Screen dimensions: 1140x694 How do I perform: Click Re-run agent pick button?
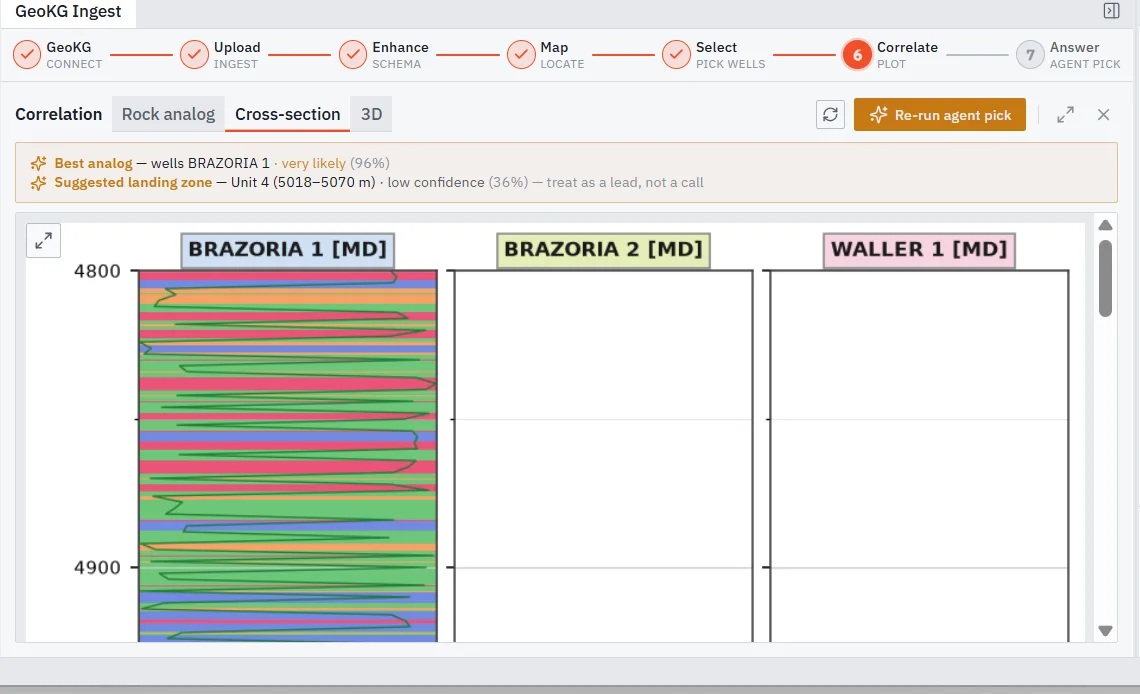[939, 115]
